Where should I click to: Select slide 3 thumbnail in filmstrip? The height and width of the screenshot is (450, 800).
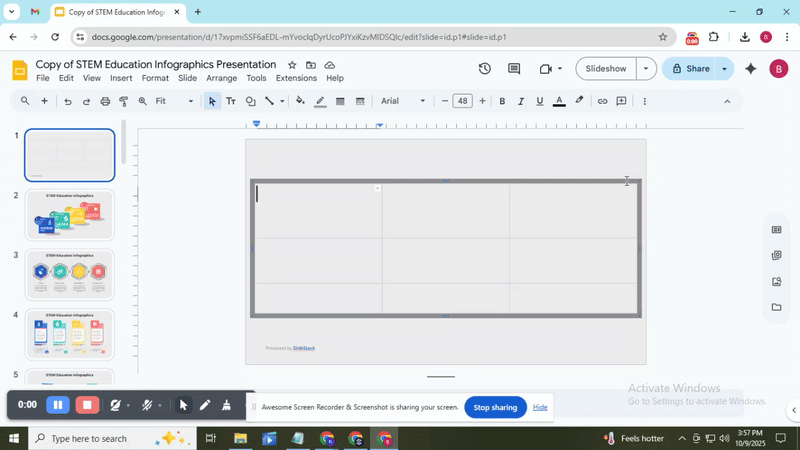pyautogui.click(x=69, y=275)
